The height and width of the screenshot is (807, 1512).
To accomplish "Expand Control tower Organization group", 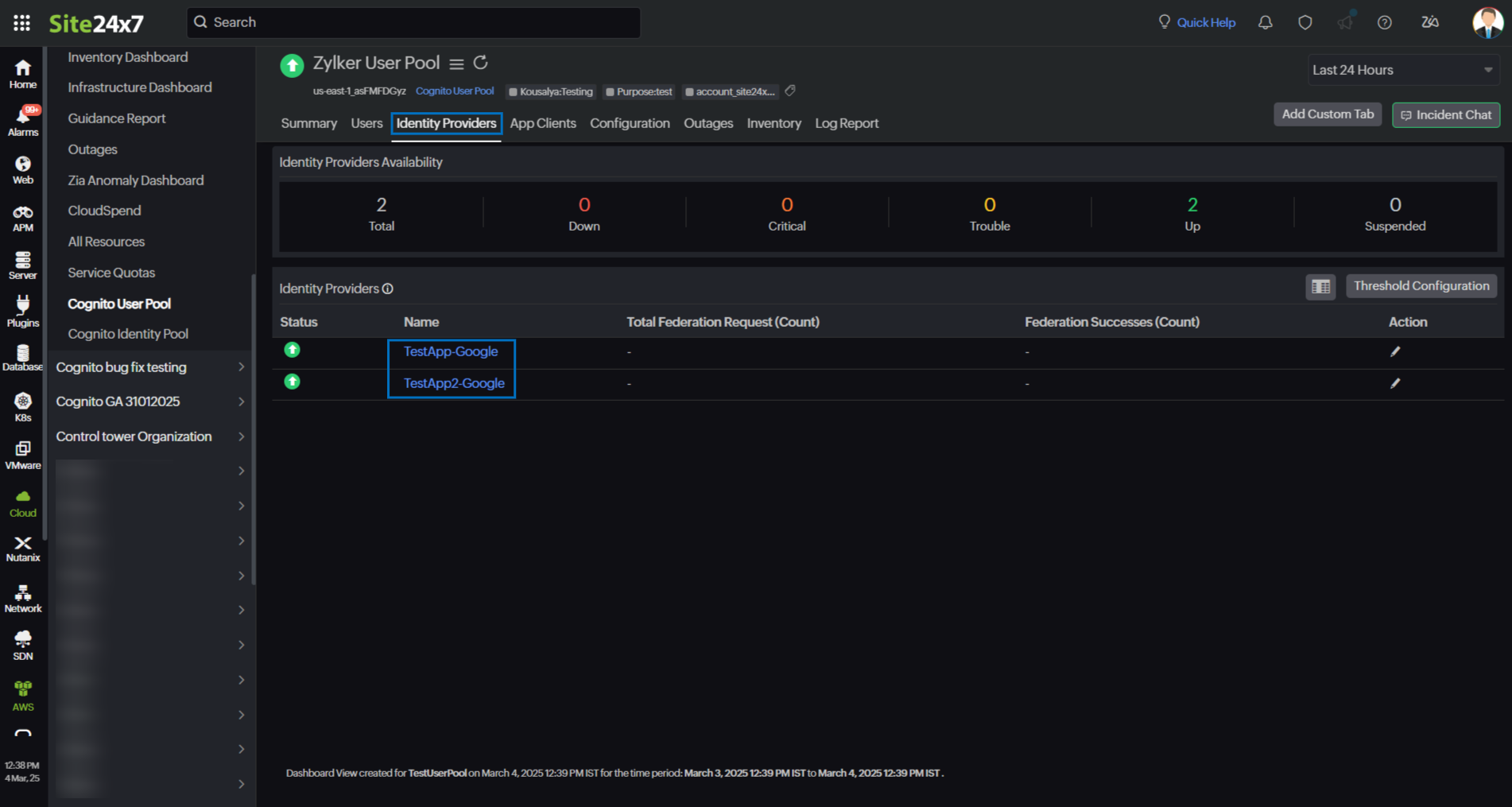I will pyautogui.click(x=241, y=436).
